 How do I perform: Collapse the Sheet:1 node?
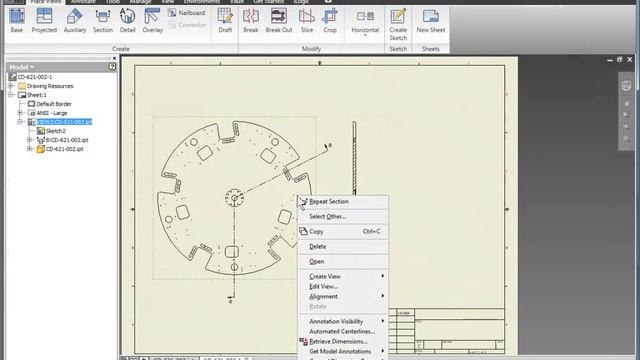click(x=11, y=95)
